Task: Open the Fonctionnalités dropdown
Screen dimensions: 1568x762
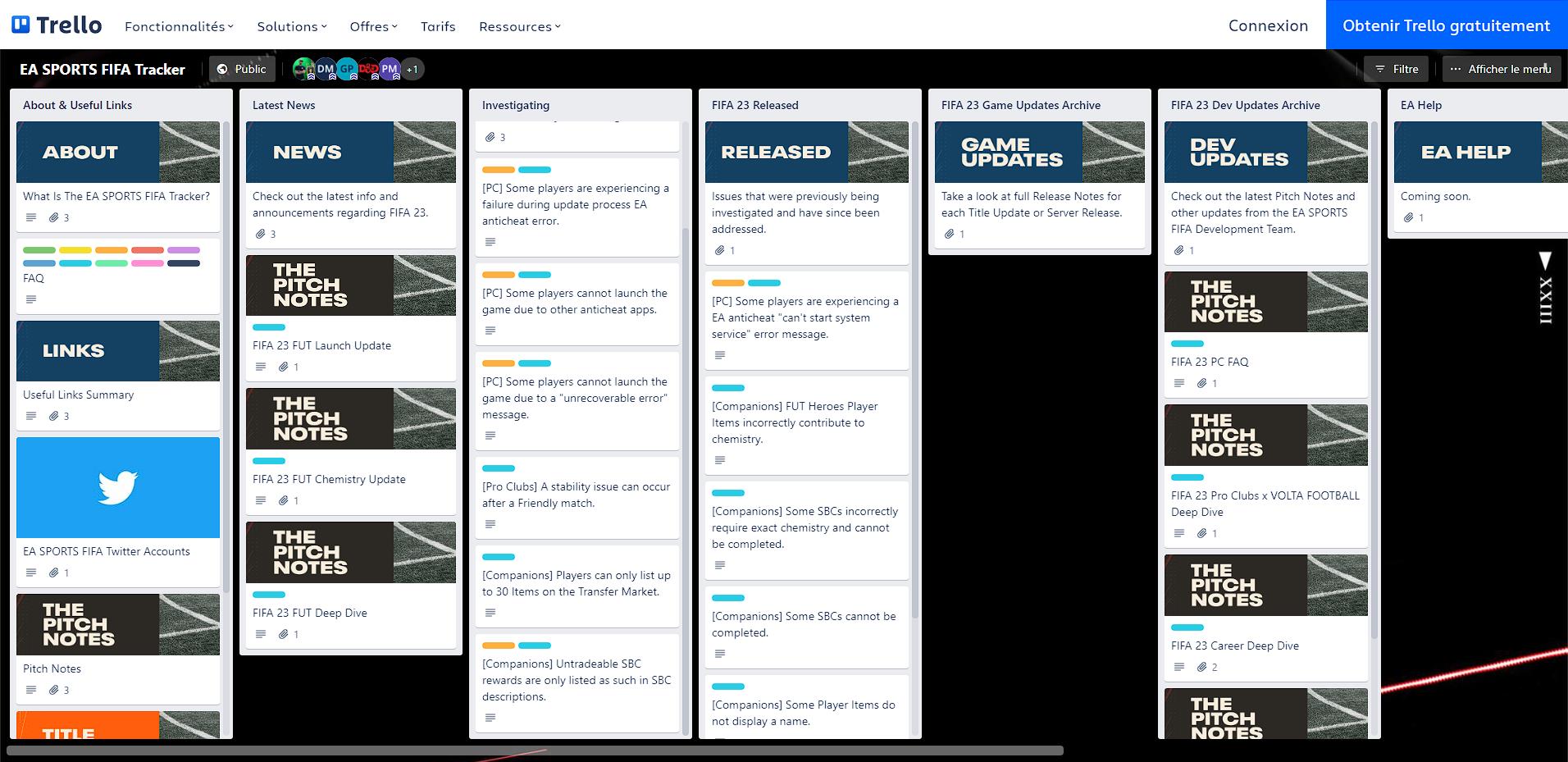Action: point(177,26)
